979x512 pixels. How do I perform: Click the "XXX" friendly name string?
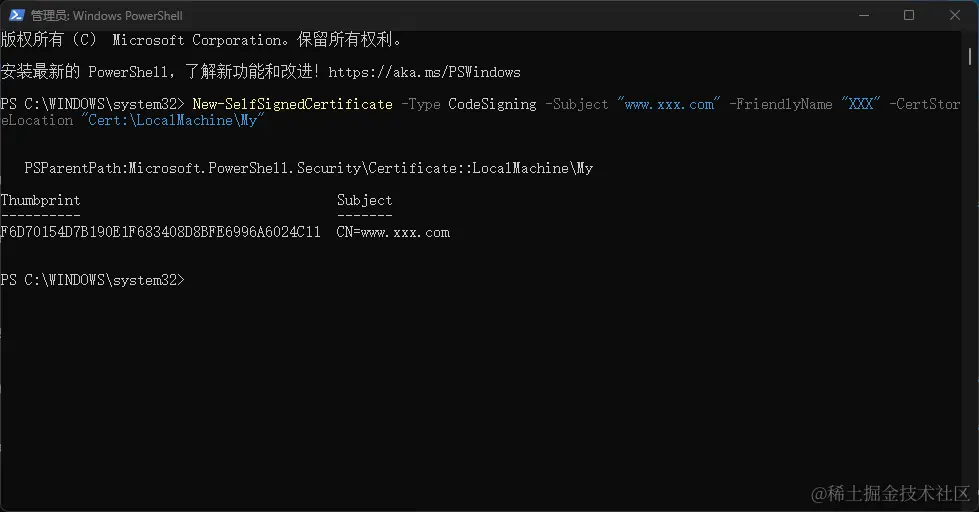(x=861, y=104)
